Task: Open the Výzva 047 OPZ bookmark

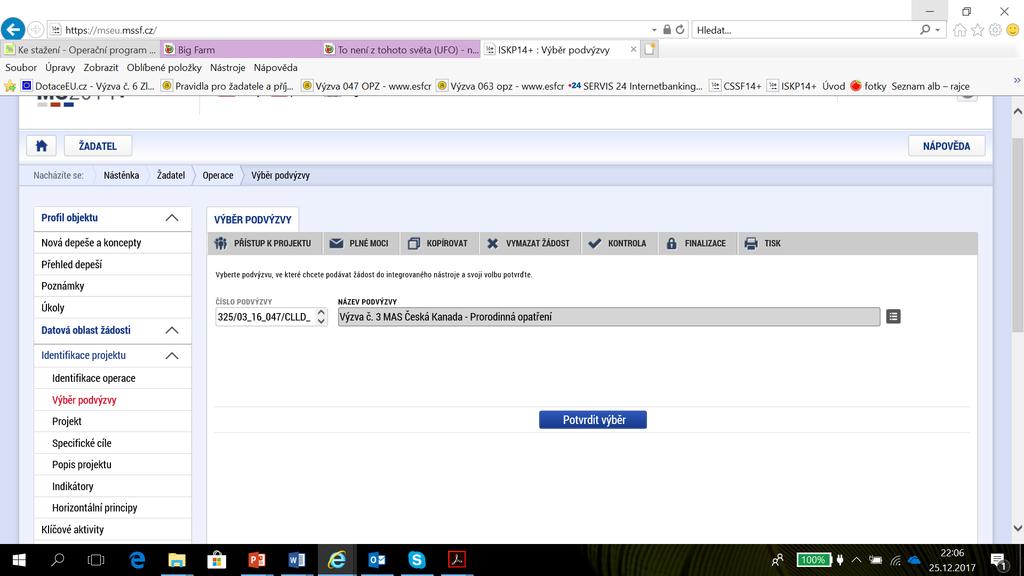Action: (366, 86)
